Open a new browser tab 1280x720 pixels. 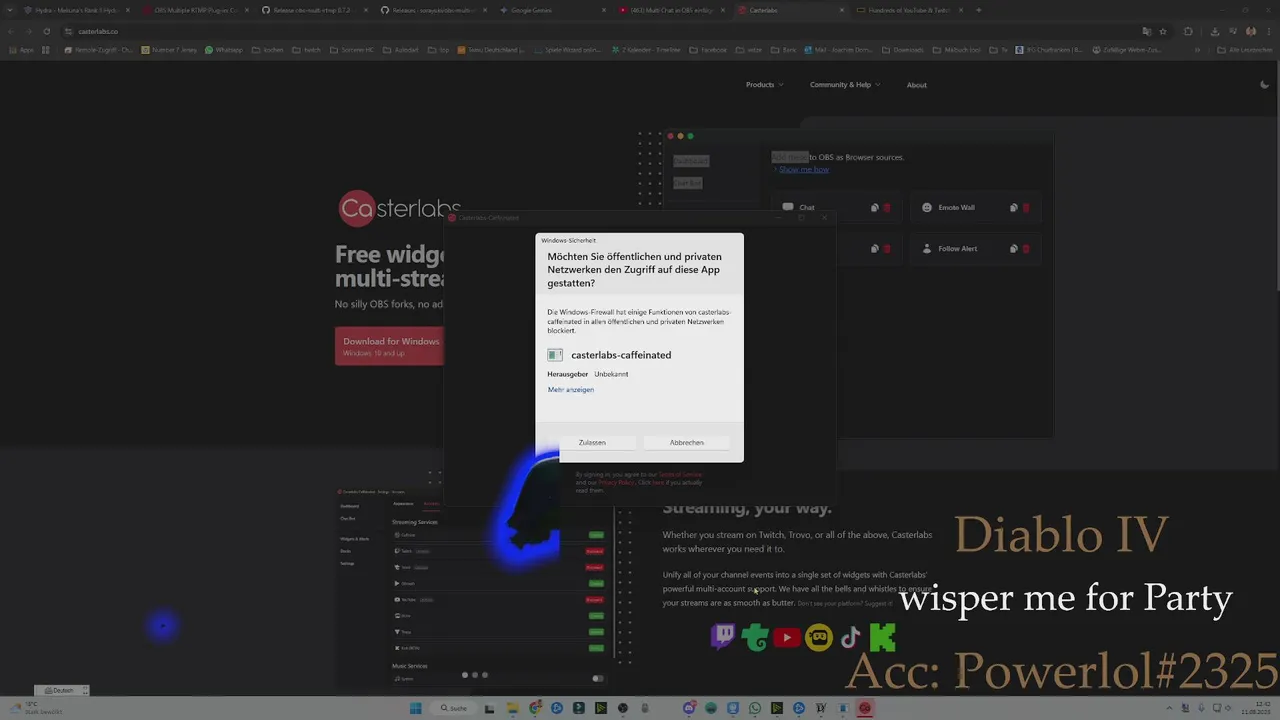coord(978,10)
